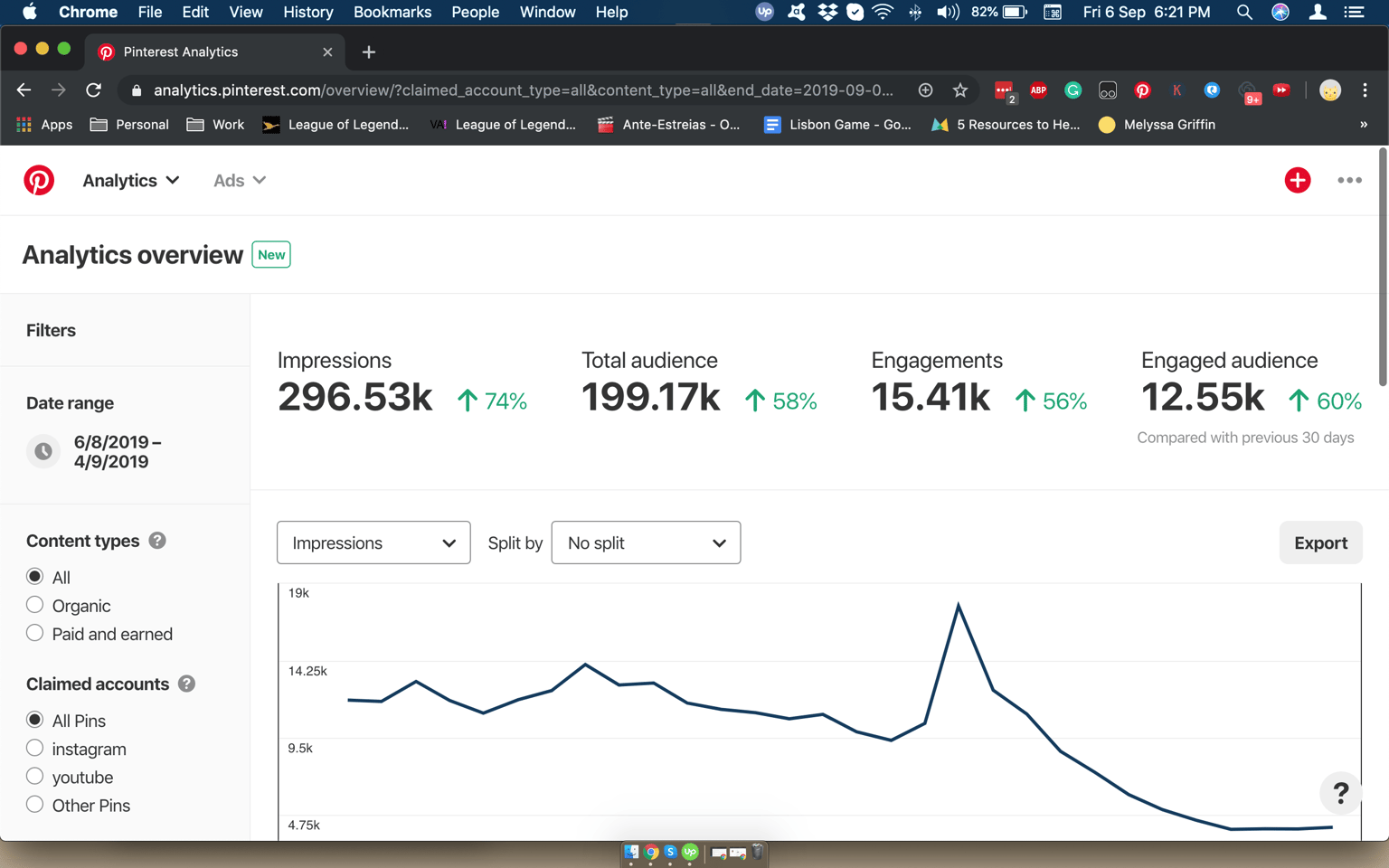Bookmark this page with the star icon
The image size is (1389, 868).
[x=959, y=90]
